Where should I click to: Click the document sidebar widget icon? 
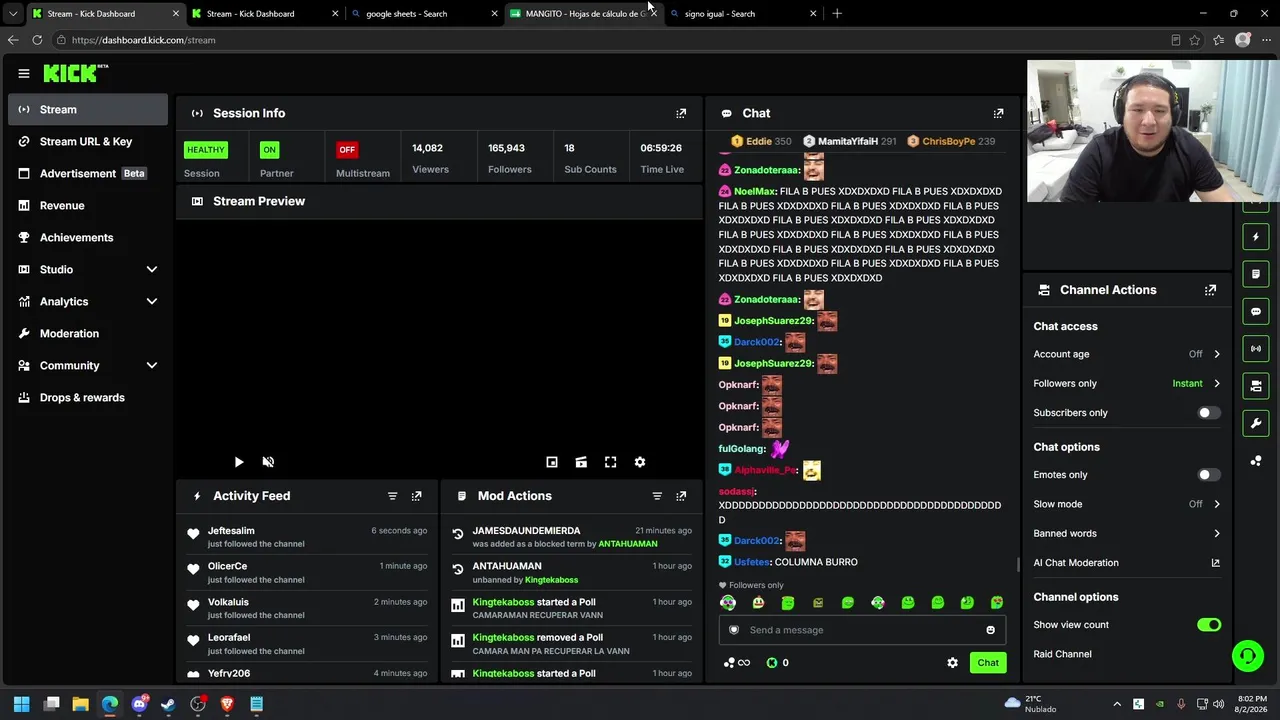click(1256, 274)
